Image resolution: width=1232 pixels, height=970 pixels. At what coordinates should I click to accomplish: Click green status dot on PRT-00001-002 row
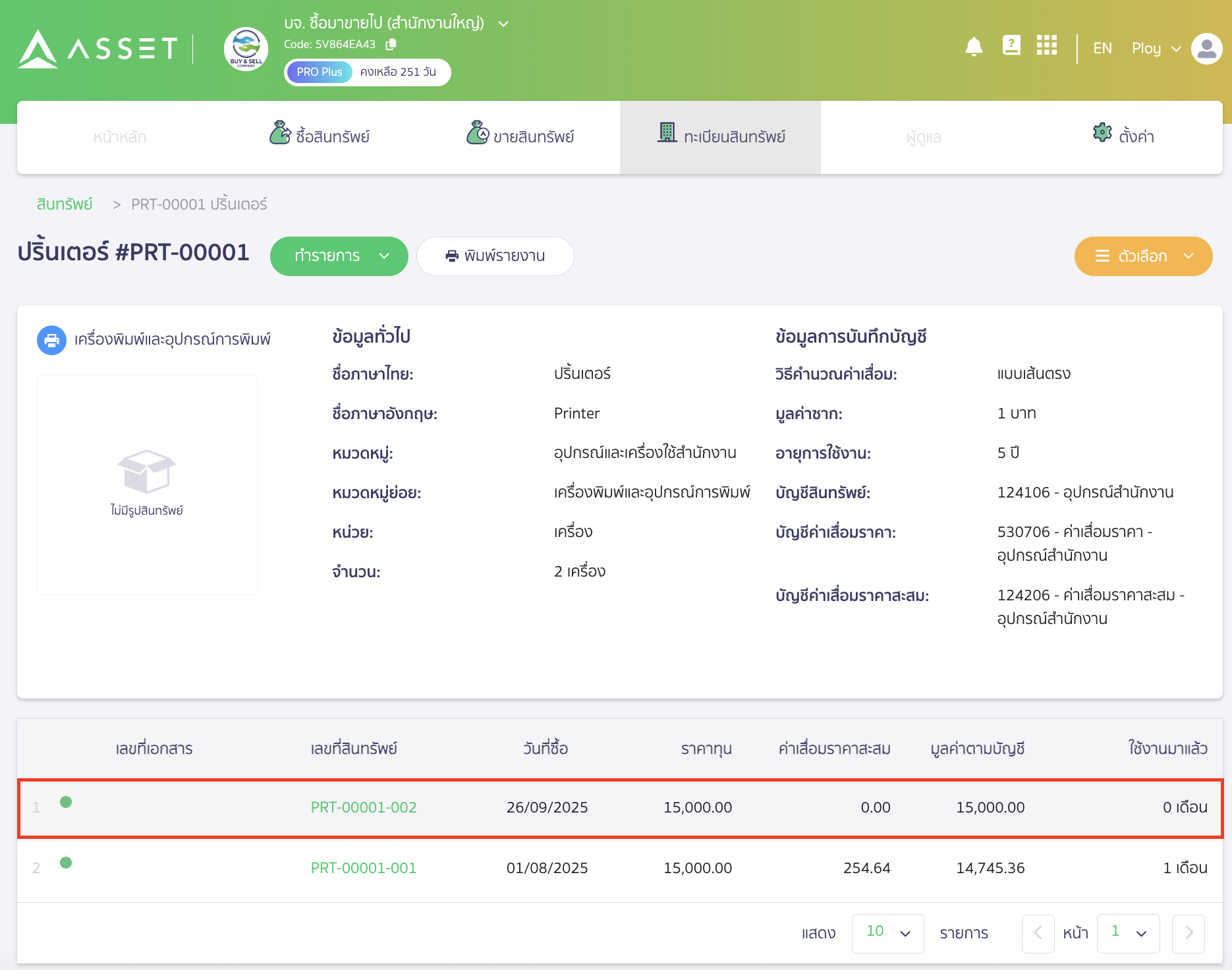tap(66, 803)
